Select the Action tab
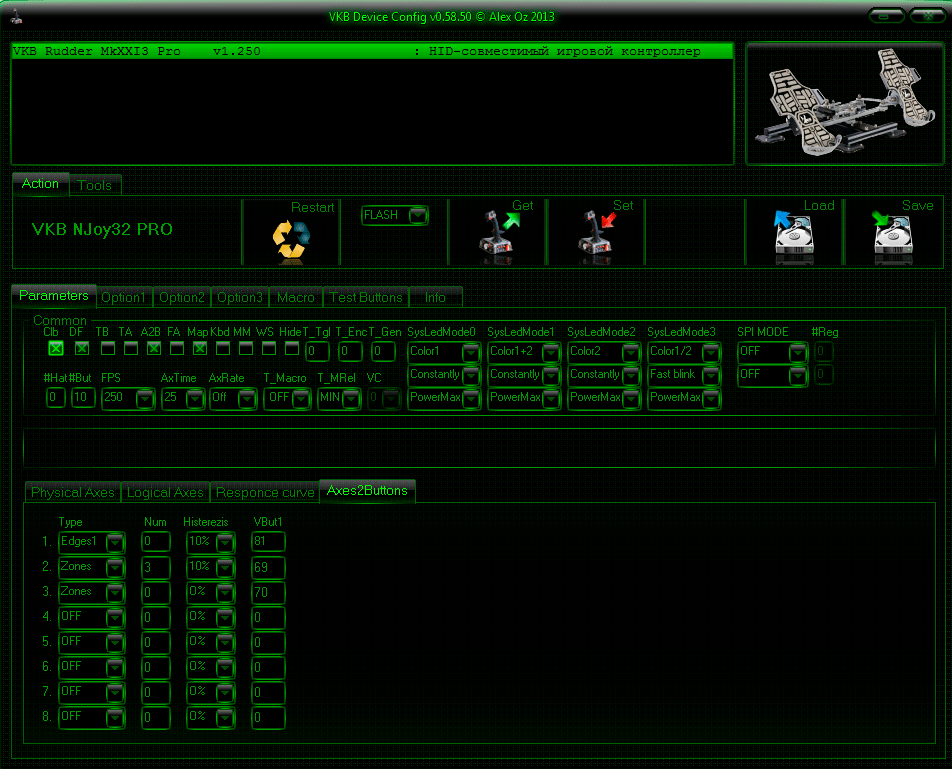The height and width of the screenshot is (769, 952). tap(41, 183)
